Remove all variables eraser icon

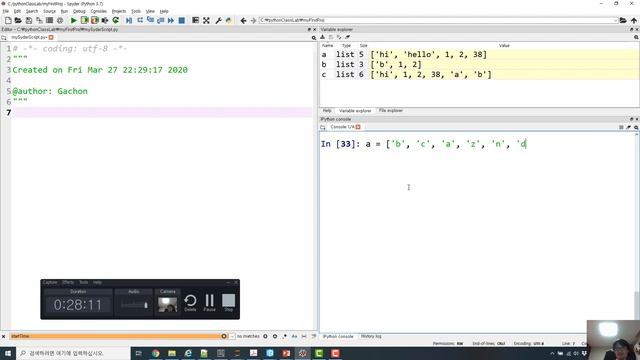click(347, 37)
